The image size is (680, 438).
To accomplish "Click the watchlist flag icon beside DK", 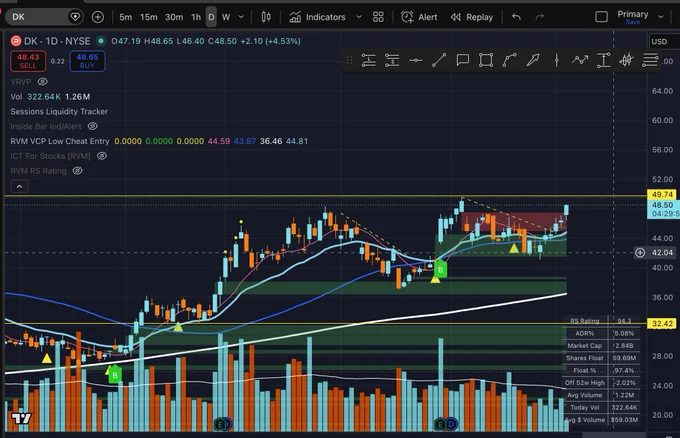I will [75, 17].
